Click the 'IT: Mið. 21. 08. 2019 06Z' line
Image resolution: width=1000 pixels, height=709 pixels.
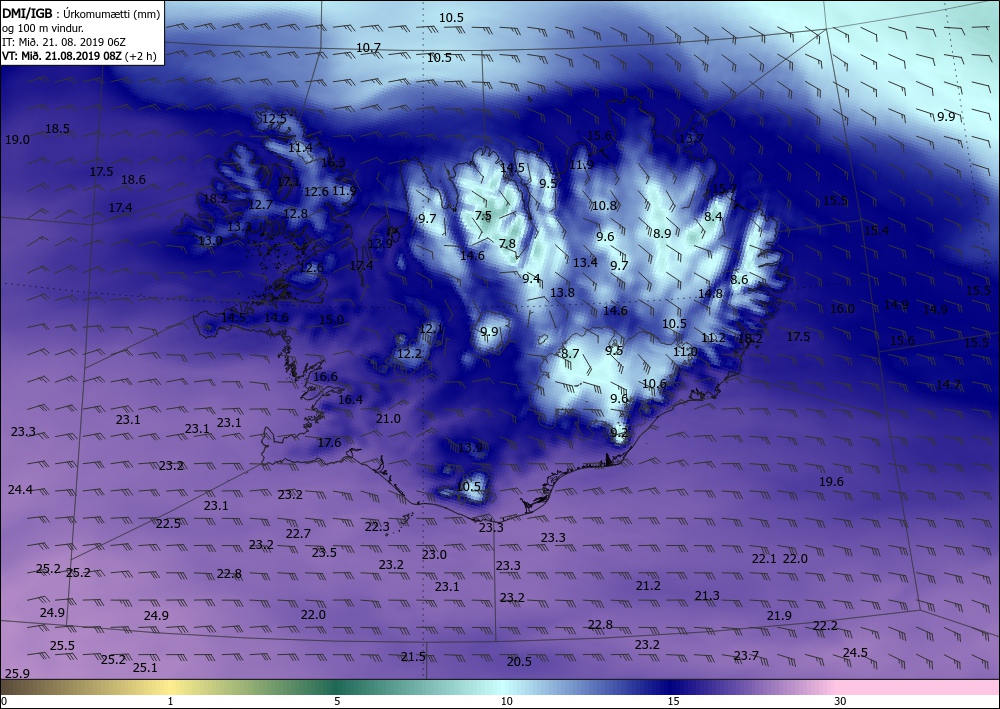(x=64, y=42)
